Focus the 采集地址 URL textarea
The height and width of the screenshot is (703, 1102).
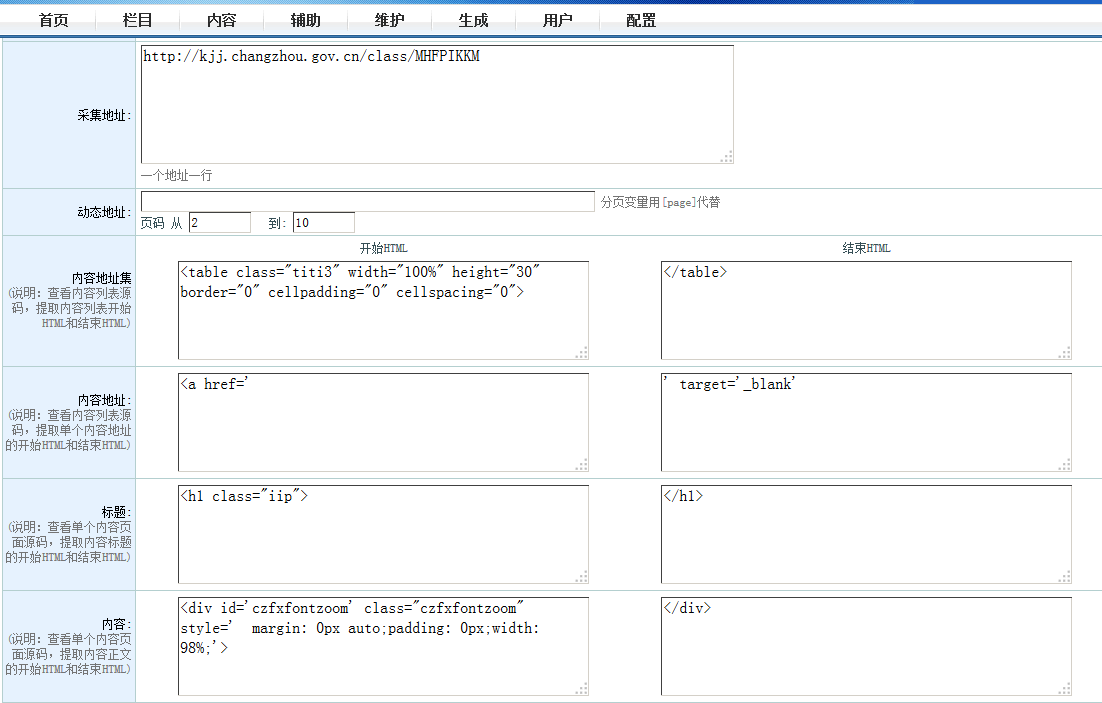pyautogui.click(x=437, y=104)
